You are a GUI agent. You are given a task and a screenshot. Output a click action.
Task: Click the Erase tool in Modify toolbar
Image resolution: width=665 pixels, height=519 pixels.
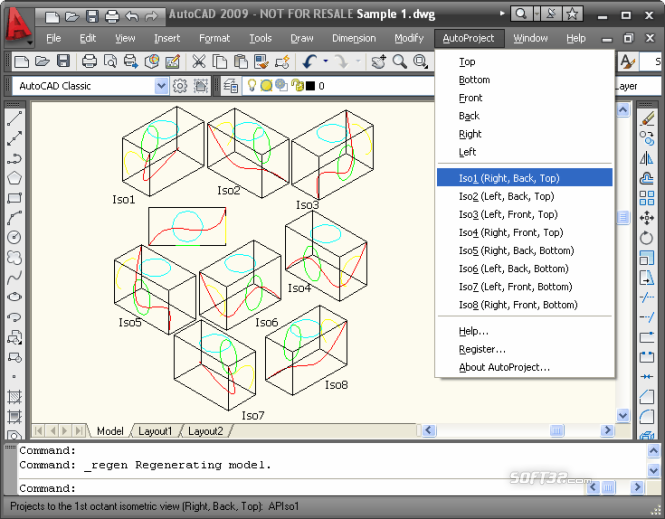coord(647,119)
